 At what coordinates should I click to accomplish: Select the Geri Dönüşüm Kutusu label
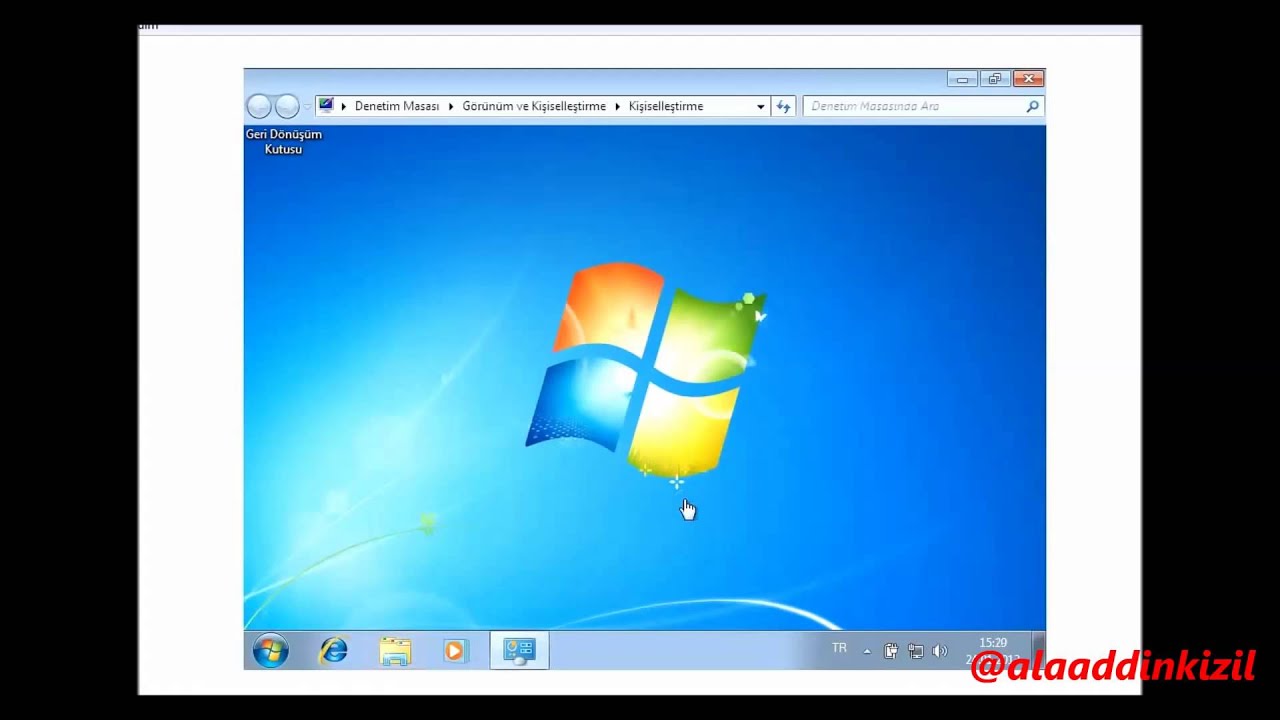pyautogui.click(x=284, y=142)
